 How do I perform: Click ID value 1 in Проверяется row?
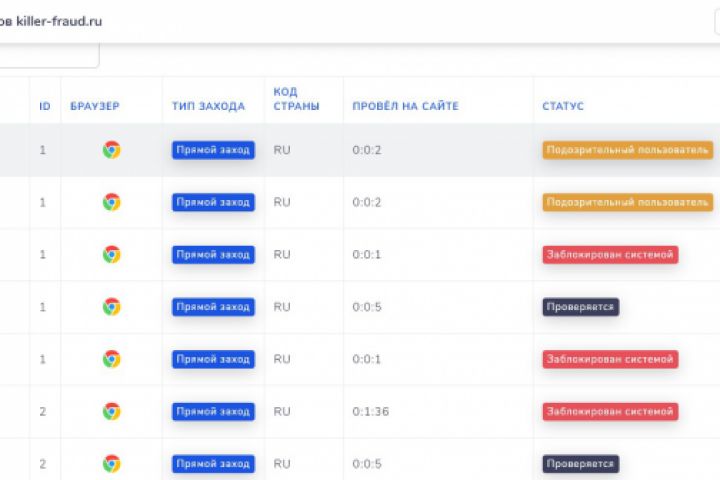pos(43,307)
